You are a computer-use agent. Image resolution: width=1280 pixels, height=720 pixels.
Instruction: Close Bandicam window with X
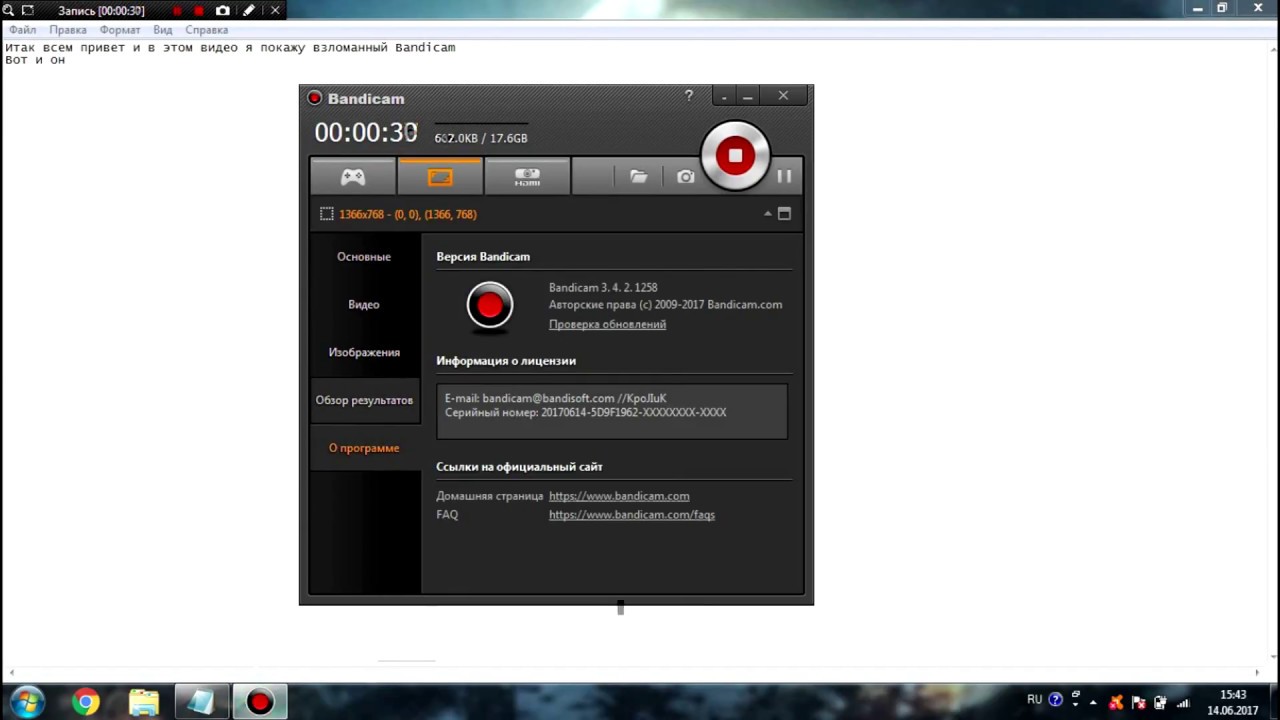(x=783, y=96)
